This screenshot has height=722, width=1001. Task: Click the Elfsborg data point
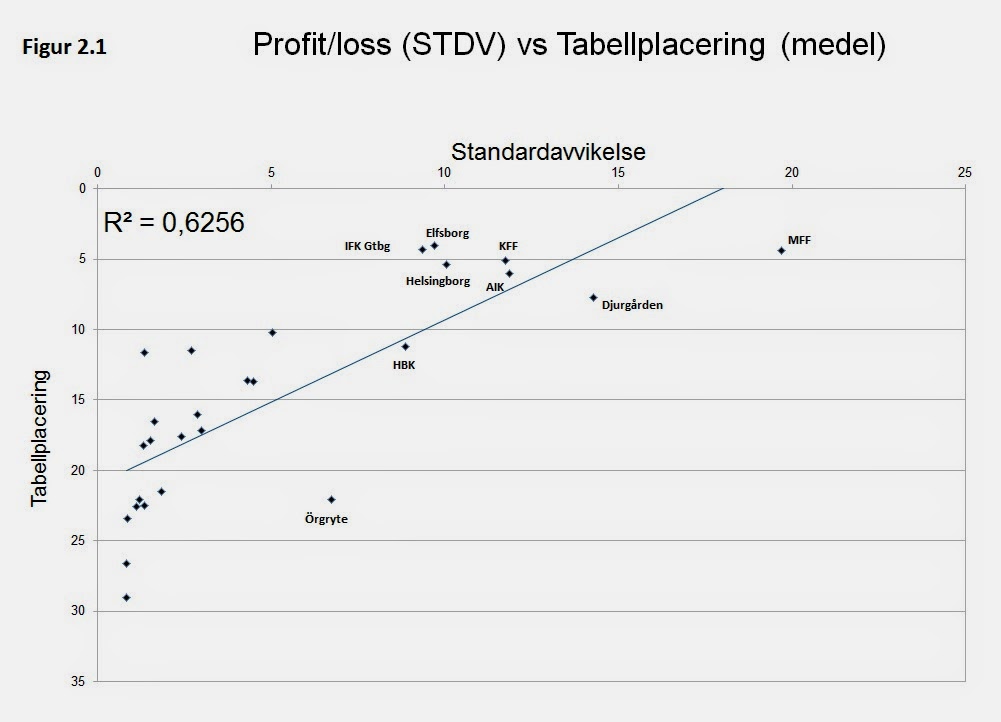pos(434,245)
